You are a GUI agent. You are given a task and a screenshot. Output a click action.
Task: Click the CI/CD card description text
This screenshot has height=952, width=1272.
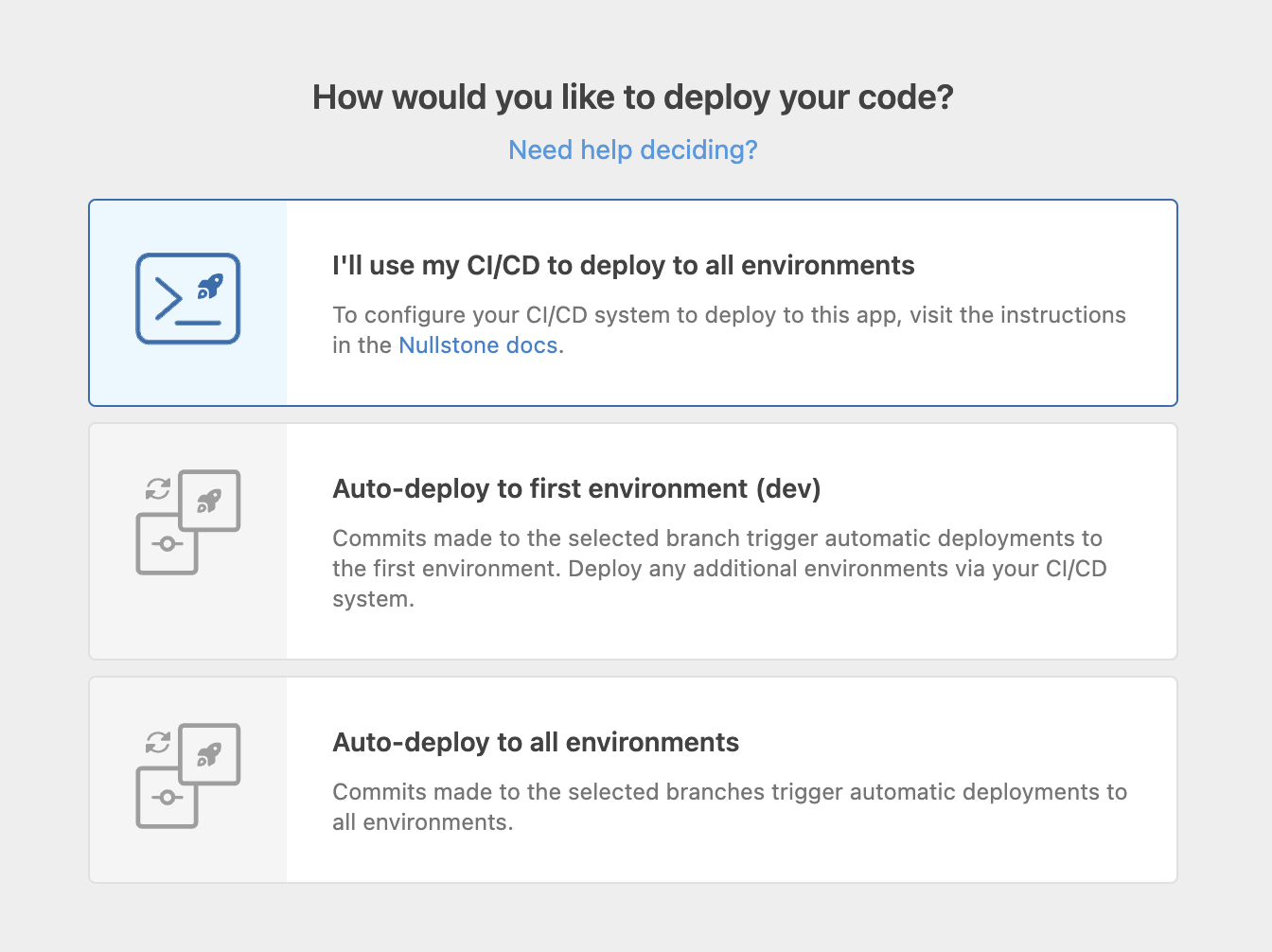click(x=729, y=329)
